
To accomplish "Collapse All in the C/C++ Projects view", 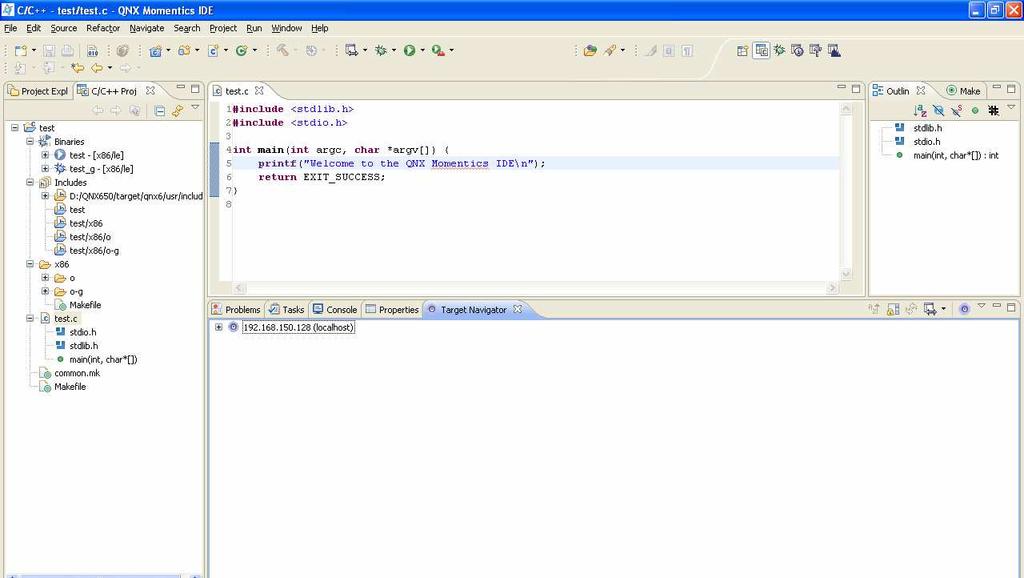I will point(159,110).
